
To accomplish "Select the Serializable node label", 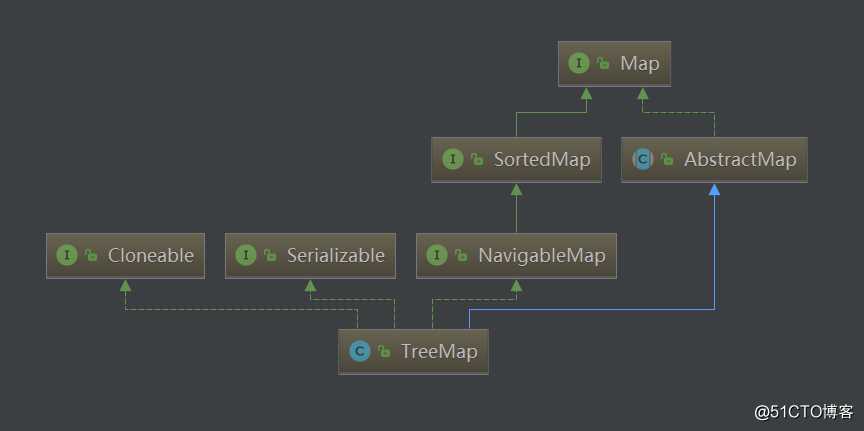I will tap(336, 256).
